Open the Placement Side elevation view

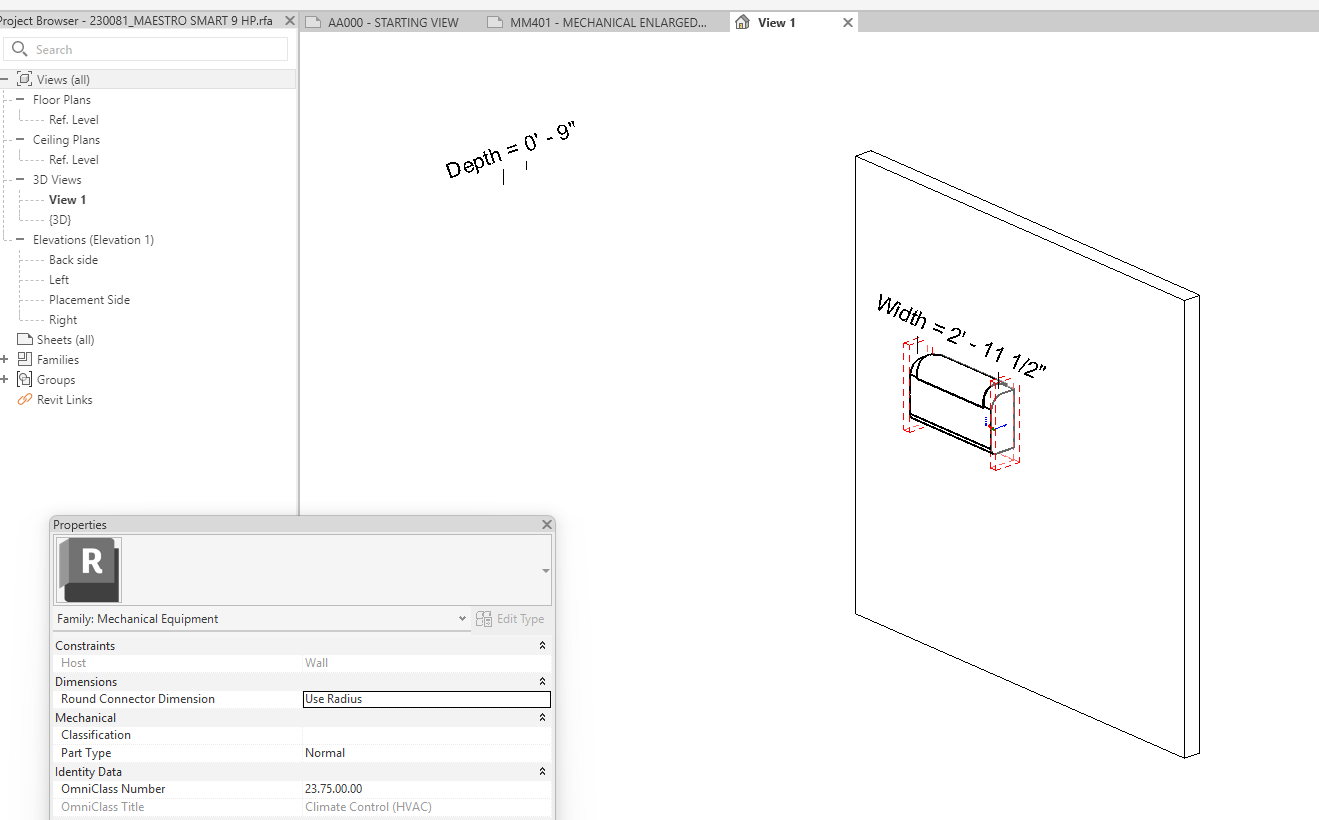click(x=89, y=299)
